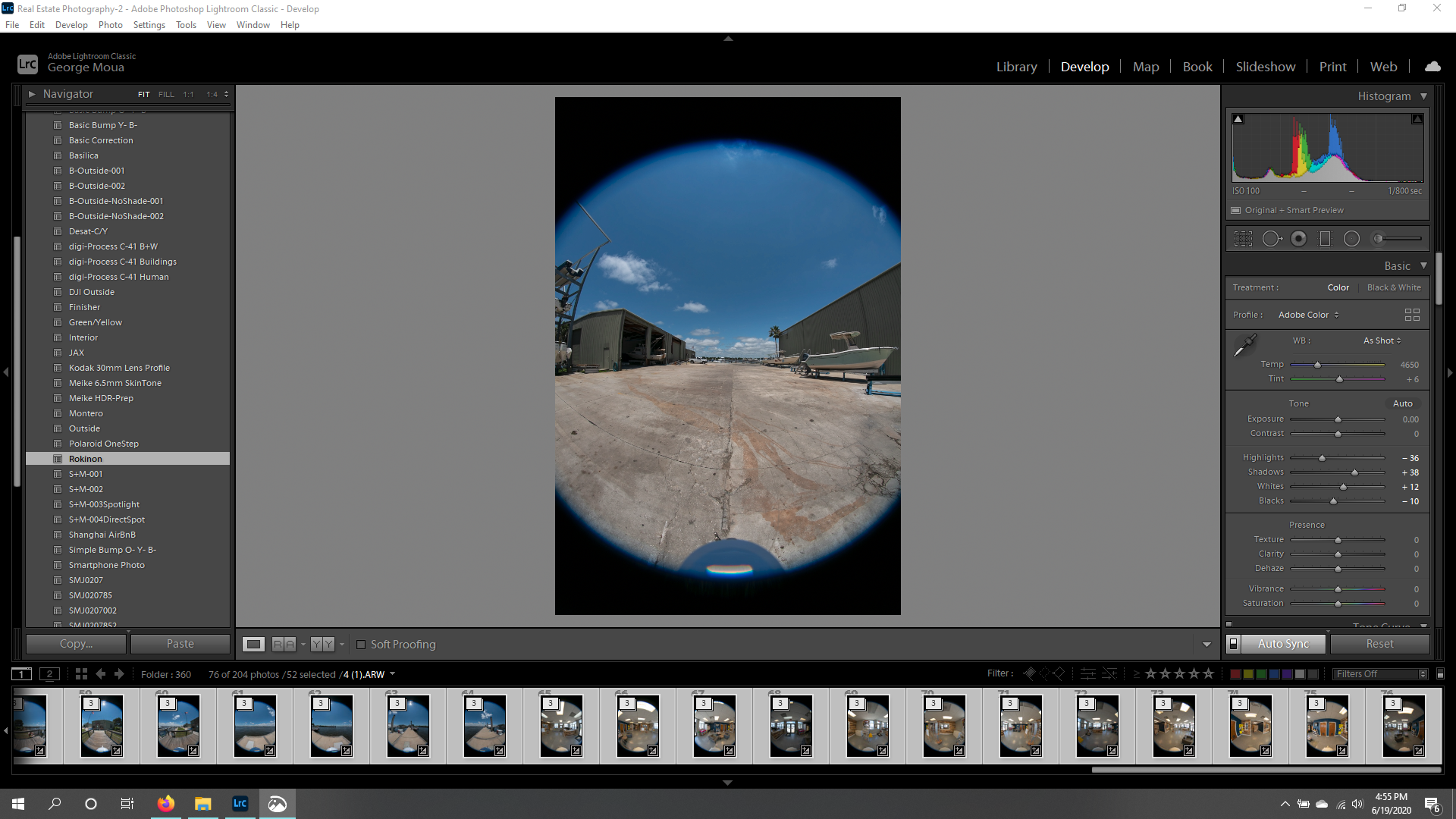Switch to the Slideshow module
This screenshot has height=819, width=1456.
(x=1266, y=67)
